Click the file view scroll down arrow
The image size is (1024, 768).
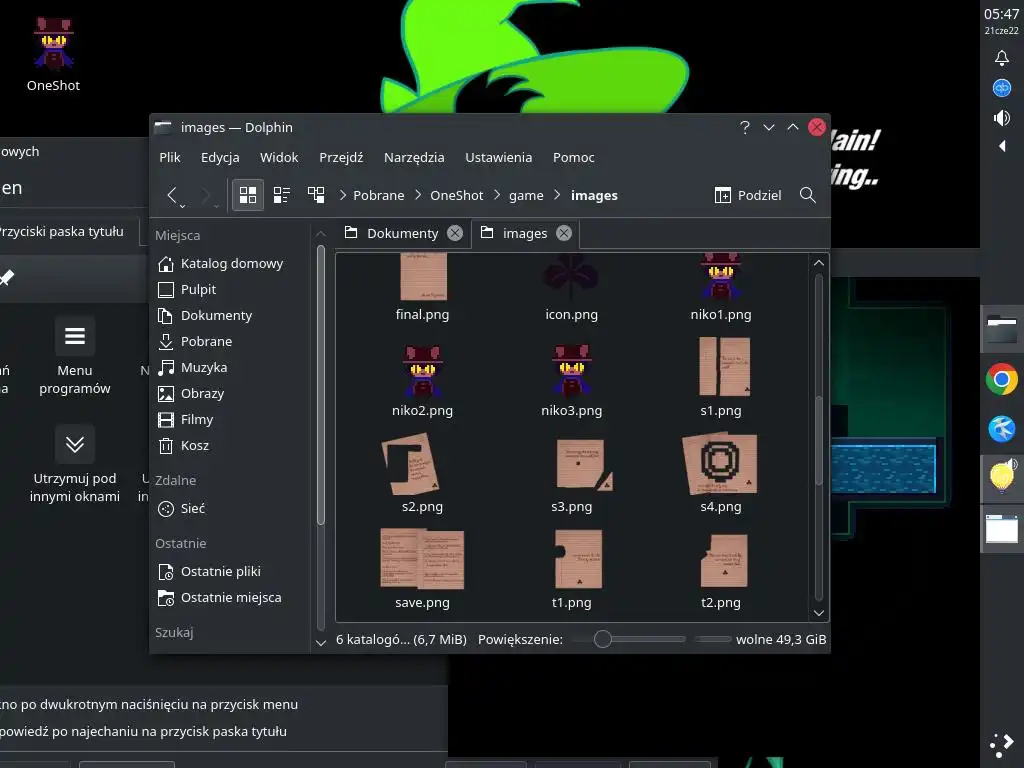pyautogui.click(x=819, y=613)
